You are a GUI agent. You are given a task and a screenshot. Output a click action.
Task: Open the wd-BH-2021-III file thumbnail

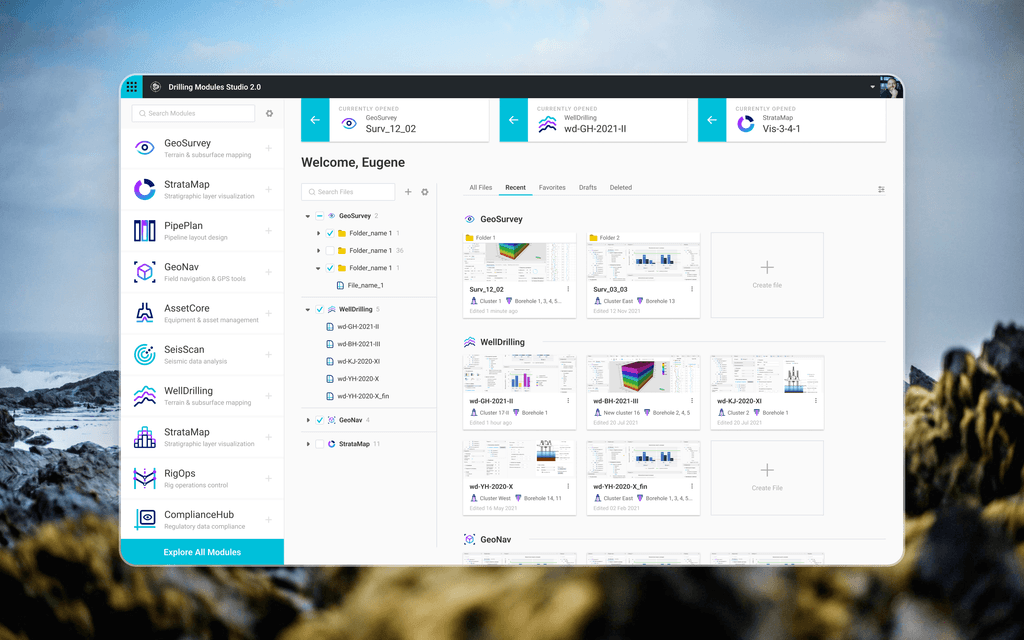point(643,375)
